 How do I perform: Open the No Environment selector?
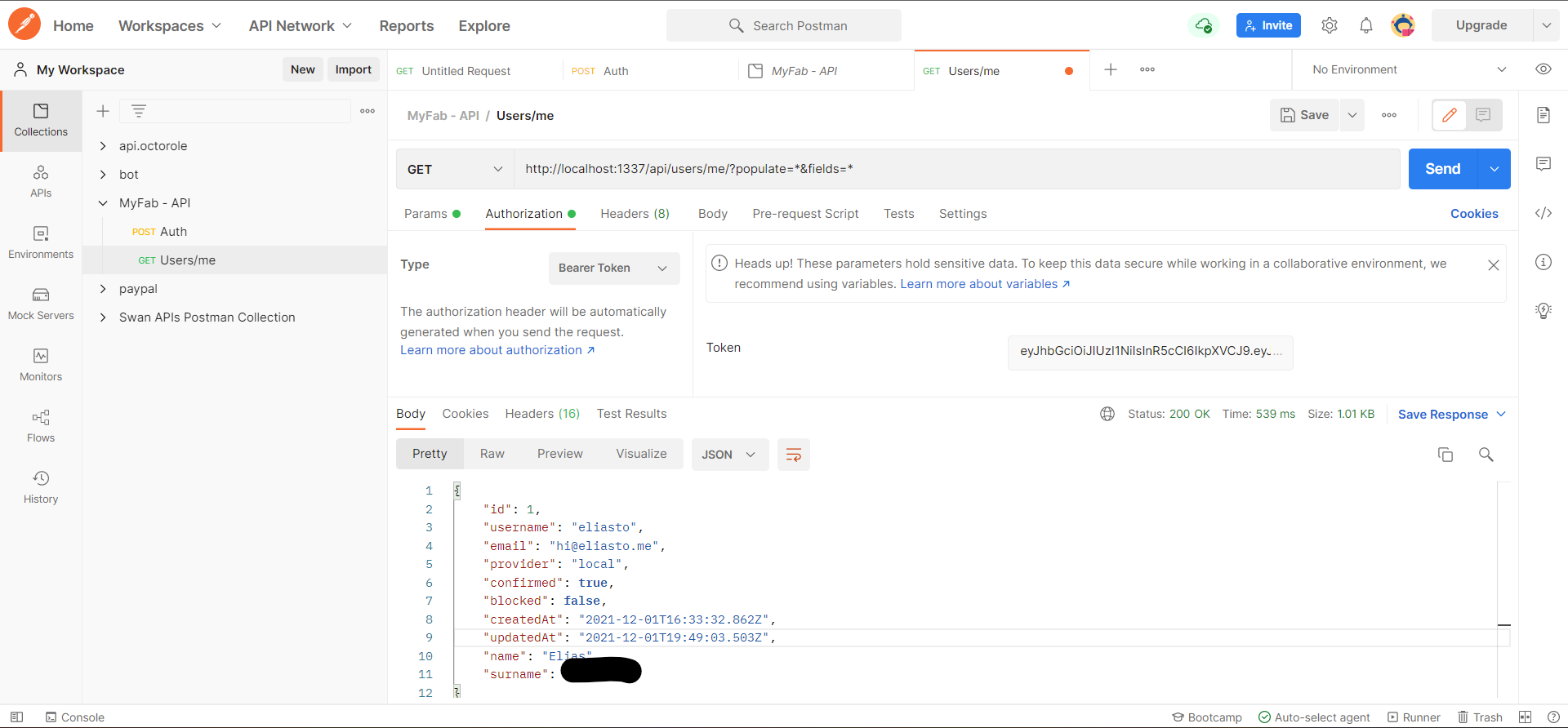(x=1408, y=69)
